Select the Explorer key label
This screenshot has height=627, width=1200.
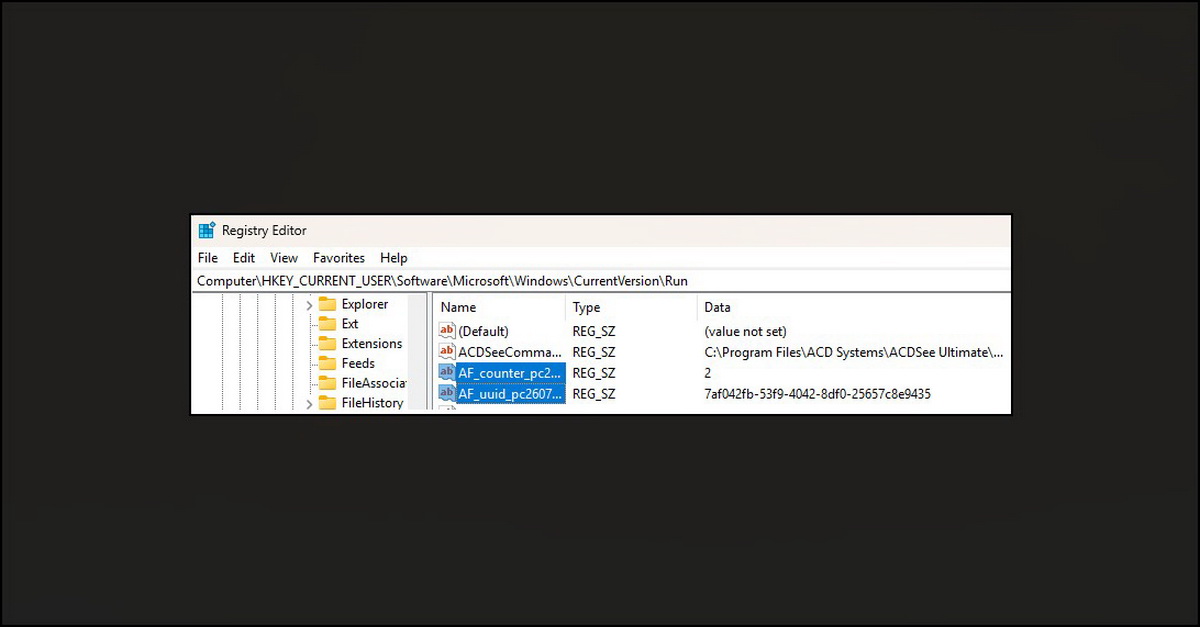pyautogui.click(x=365, y=304)
